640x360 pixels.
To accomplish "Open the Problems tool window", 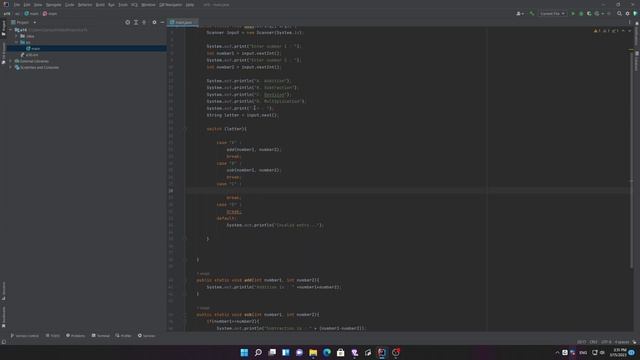I will pyautogui.click(x=76, y=336).
